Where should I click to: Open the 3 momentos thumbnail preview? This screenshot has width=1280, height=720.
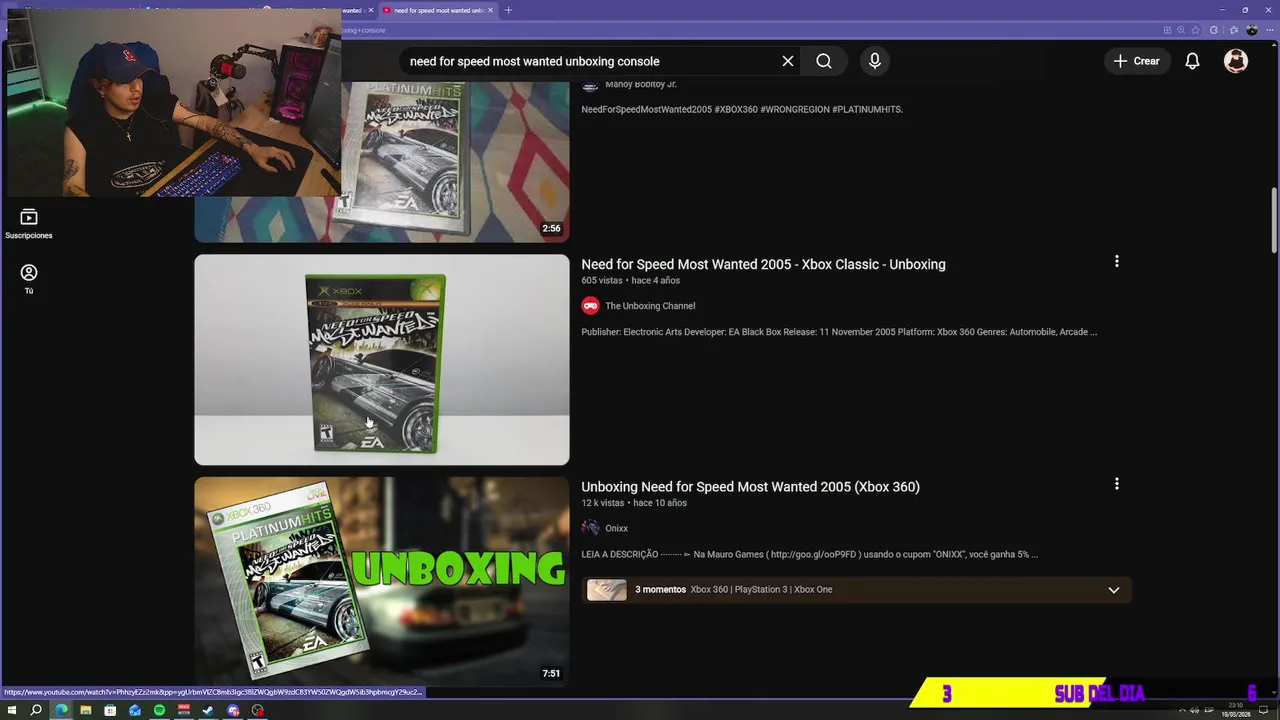point(607,590)
